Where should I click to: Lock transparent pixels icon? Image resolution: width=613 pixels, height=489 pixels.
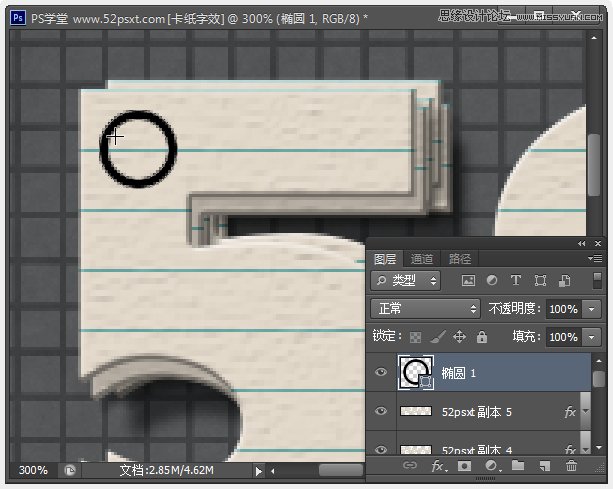click(415, 337)
